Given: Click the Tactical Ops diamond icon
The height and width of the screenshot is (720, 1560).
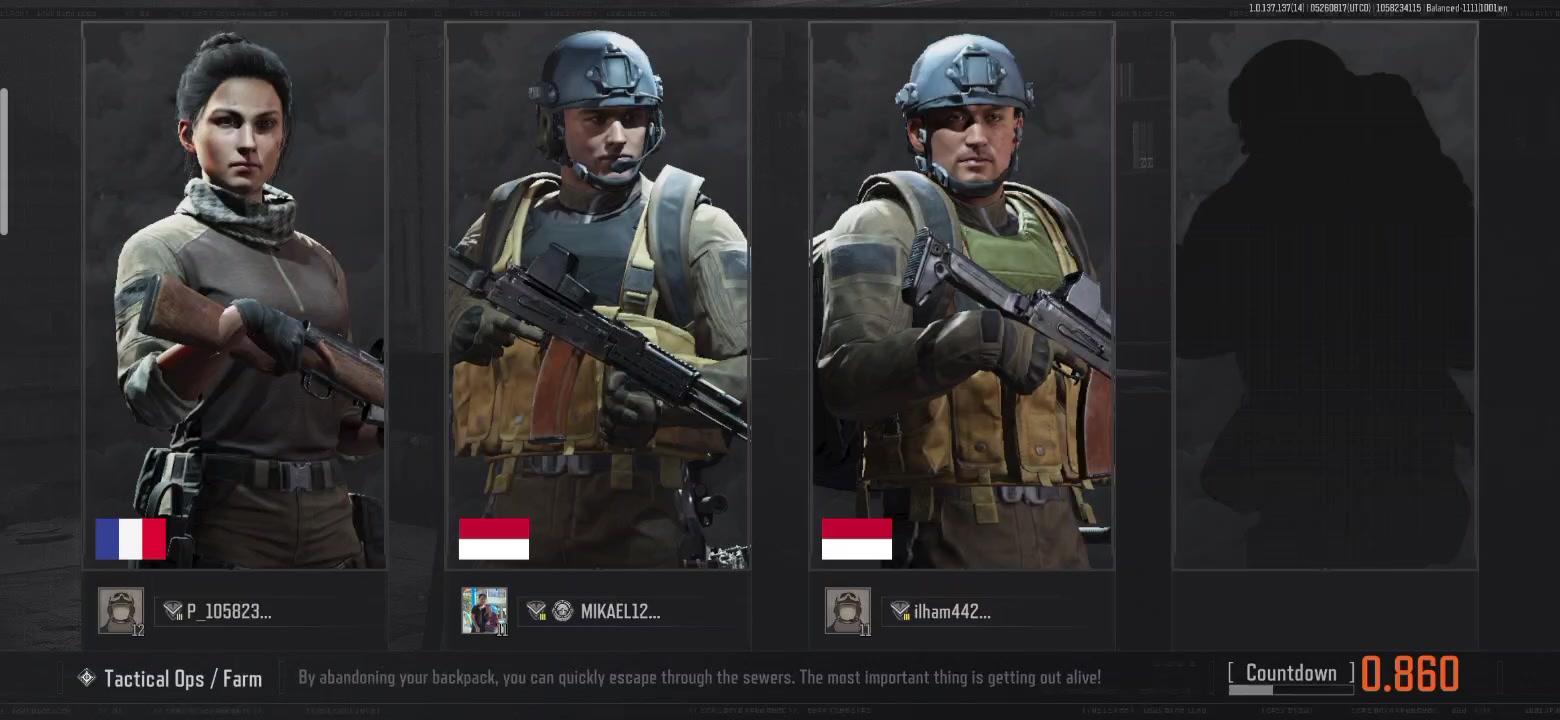Looking at the screenshot, I should 87,678.
